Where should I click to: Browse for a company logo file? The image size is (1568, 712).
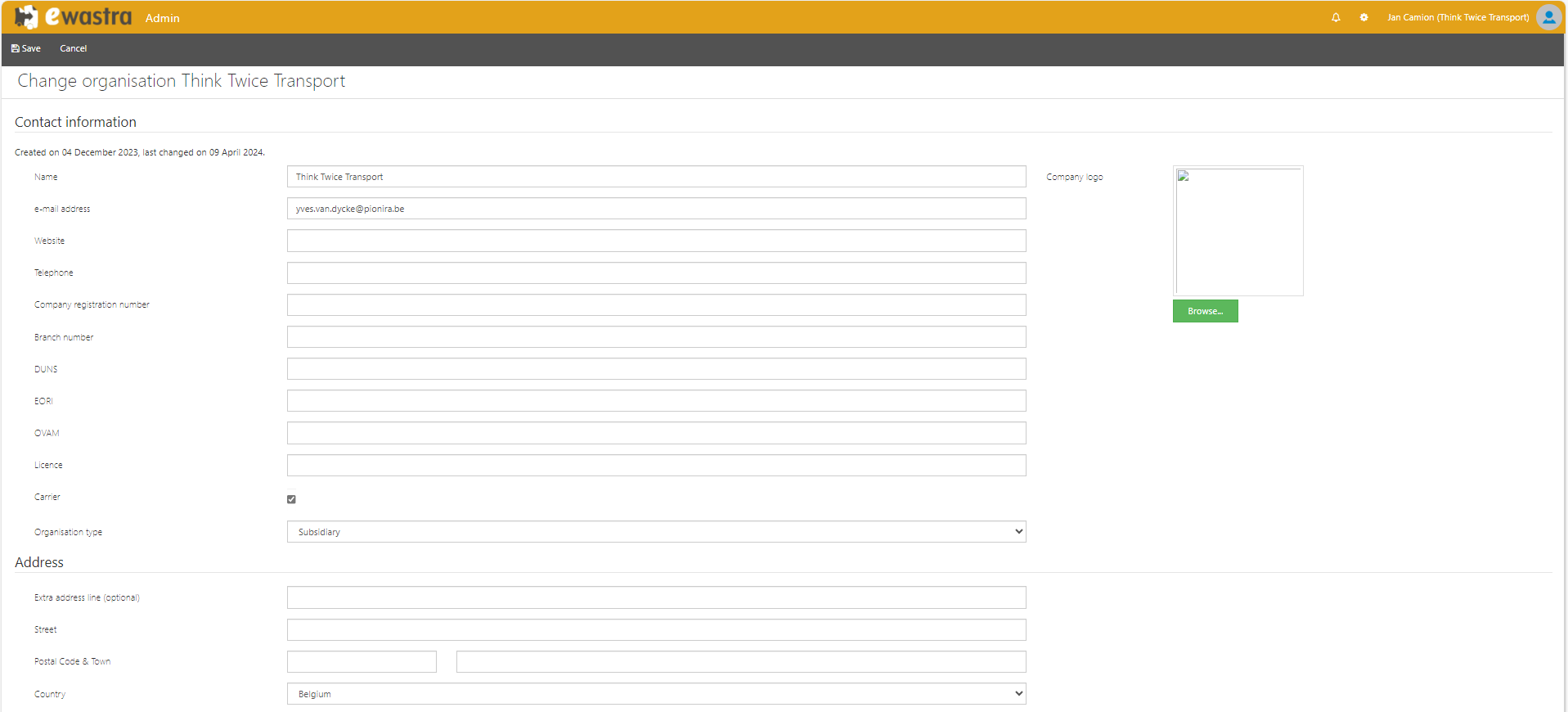1205,311
